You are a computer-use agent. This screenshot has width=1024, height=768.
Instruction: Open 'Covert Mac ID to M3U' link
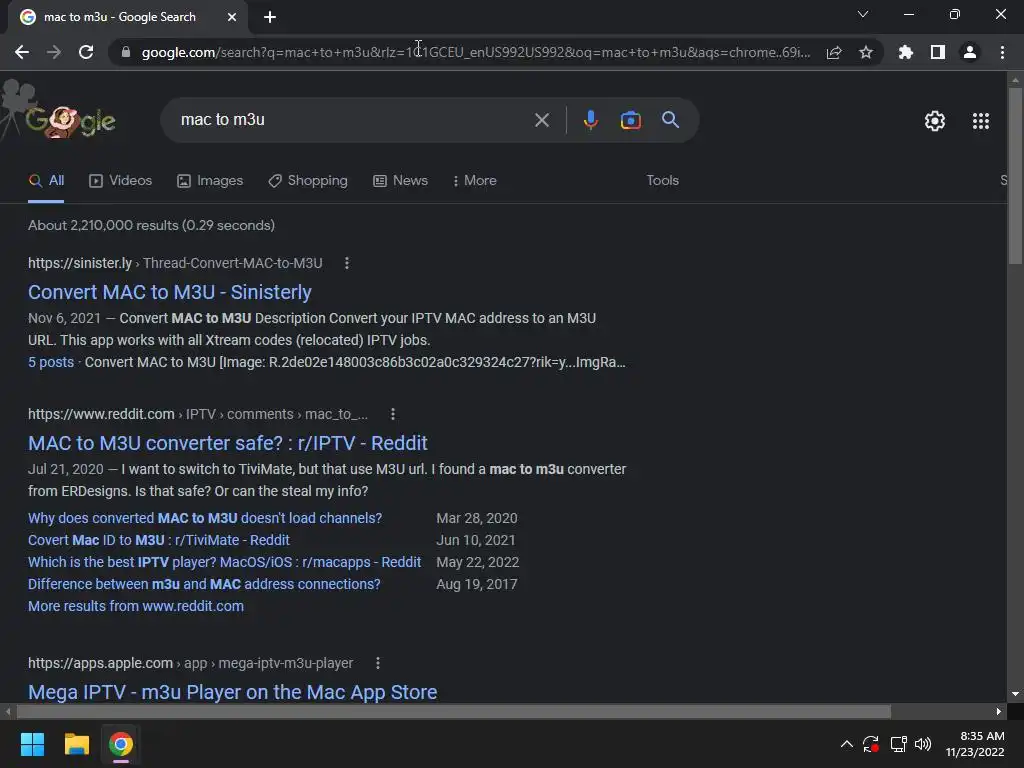pos(159,540)
